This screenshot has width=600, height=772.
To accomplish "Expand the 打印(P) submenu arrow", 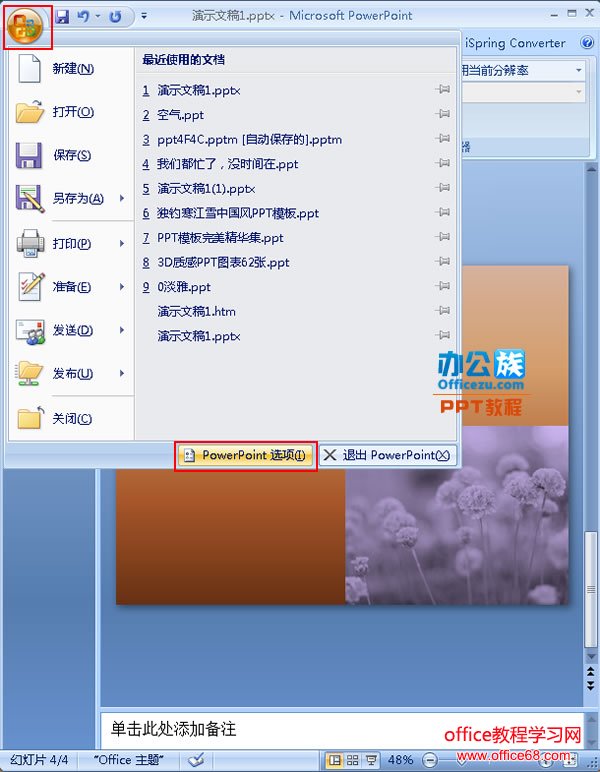I will coord(122,243).
